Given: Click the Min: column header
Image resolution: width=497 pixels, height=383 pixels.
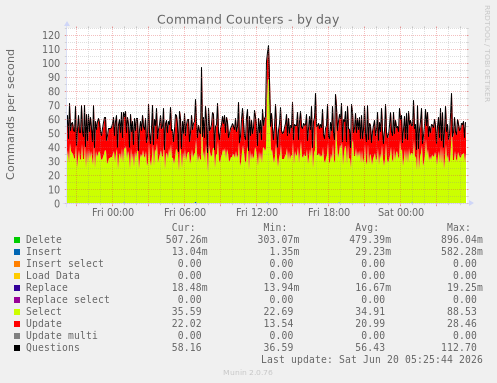Looking at the screenshot, I should point(275,227).
